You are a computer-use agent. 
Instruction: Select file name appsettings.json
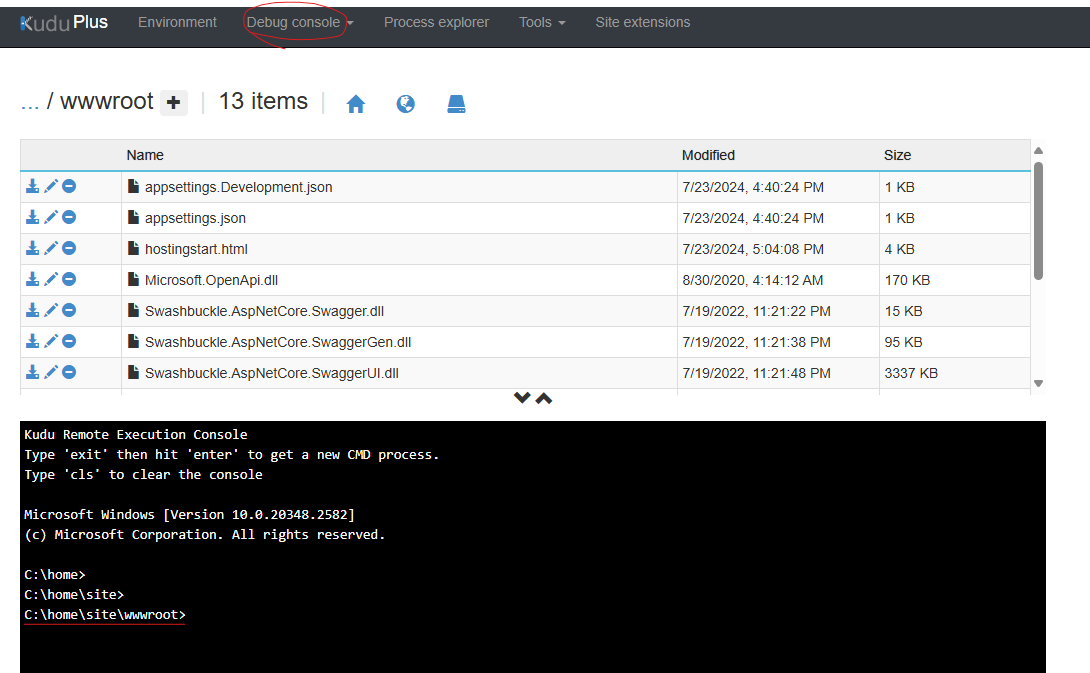pos(195,218)
